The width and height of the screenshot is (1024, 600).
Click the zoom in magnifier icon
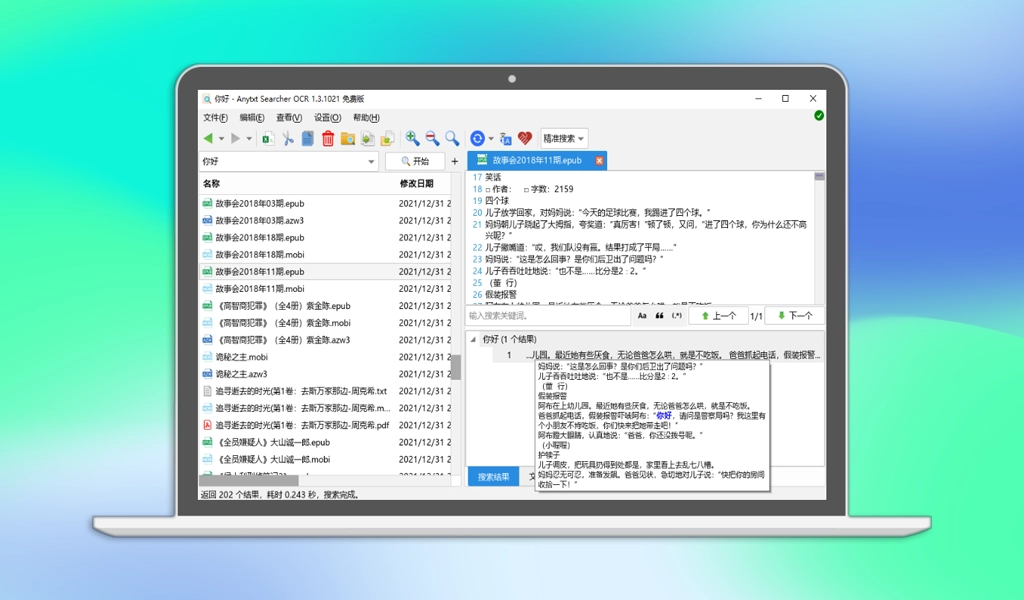[x=412, y=138]
